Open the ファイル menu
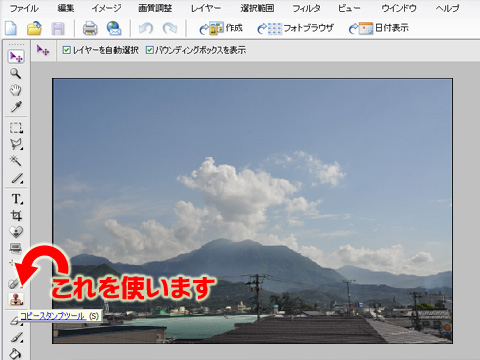Screen dimensions: 480x360 [x=24, y=8]
